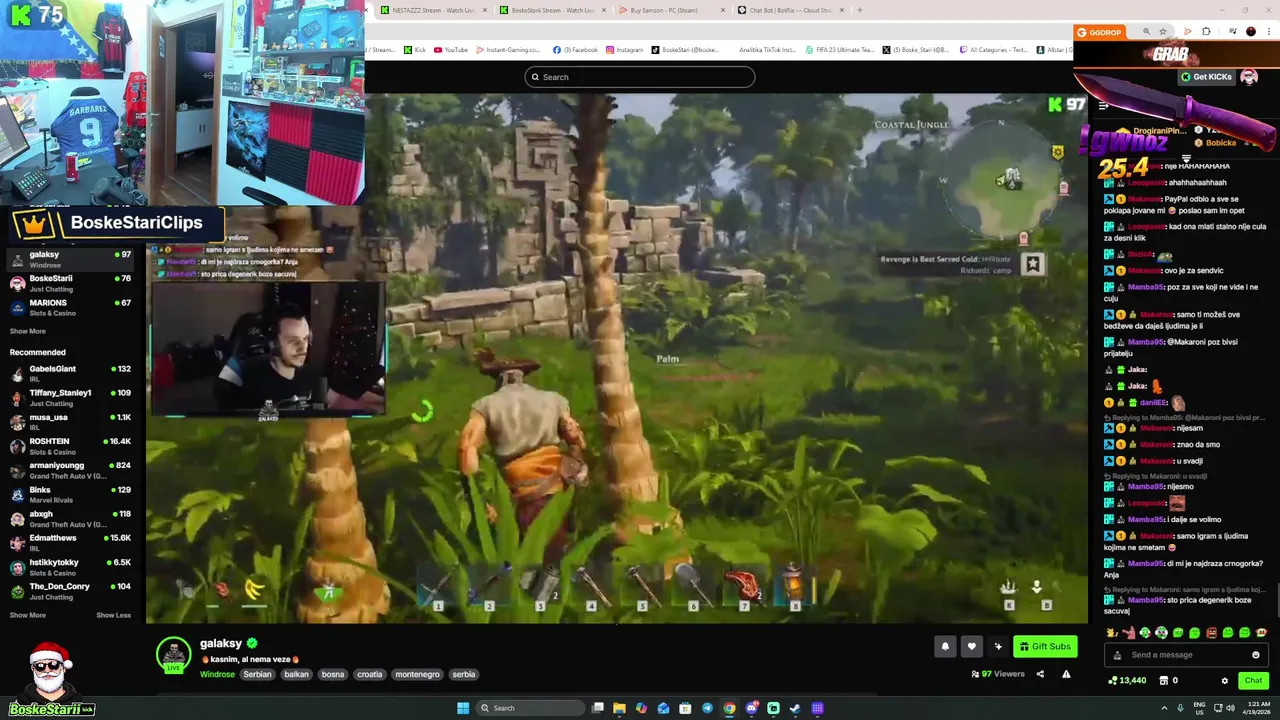Viewport: 1280px width, 720px height.
Task: Open galaksy live avatar
Action: [x=173, y=654]
